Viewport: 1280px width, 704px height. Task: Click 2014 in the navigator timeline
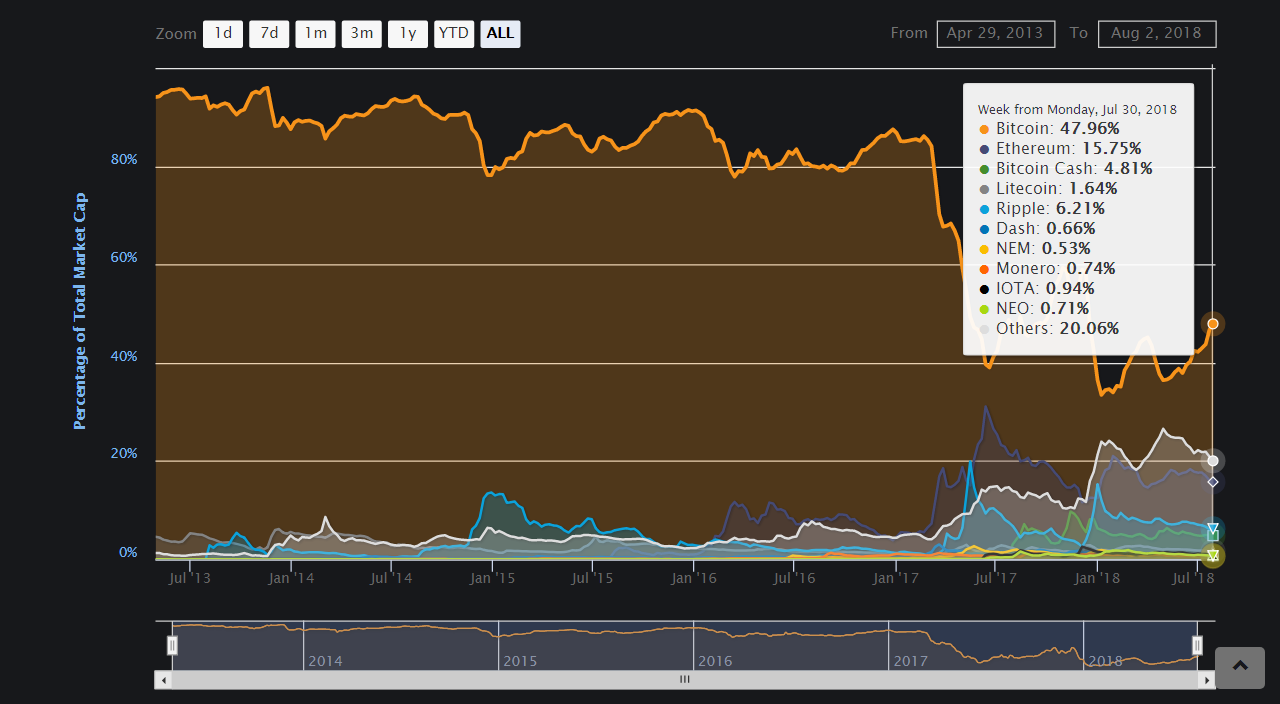coord(325,662)
